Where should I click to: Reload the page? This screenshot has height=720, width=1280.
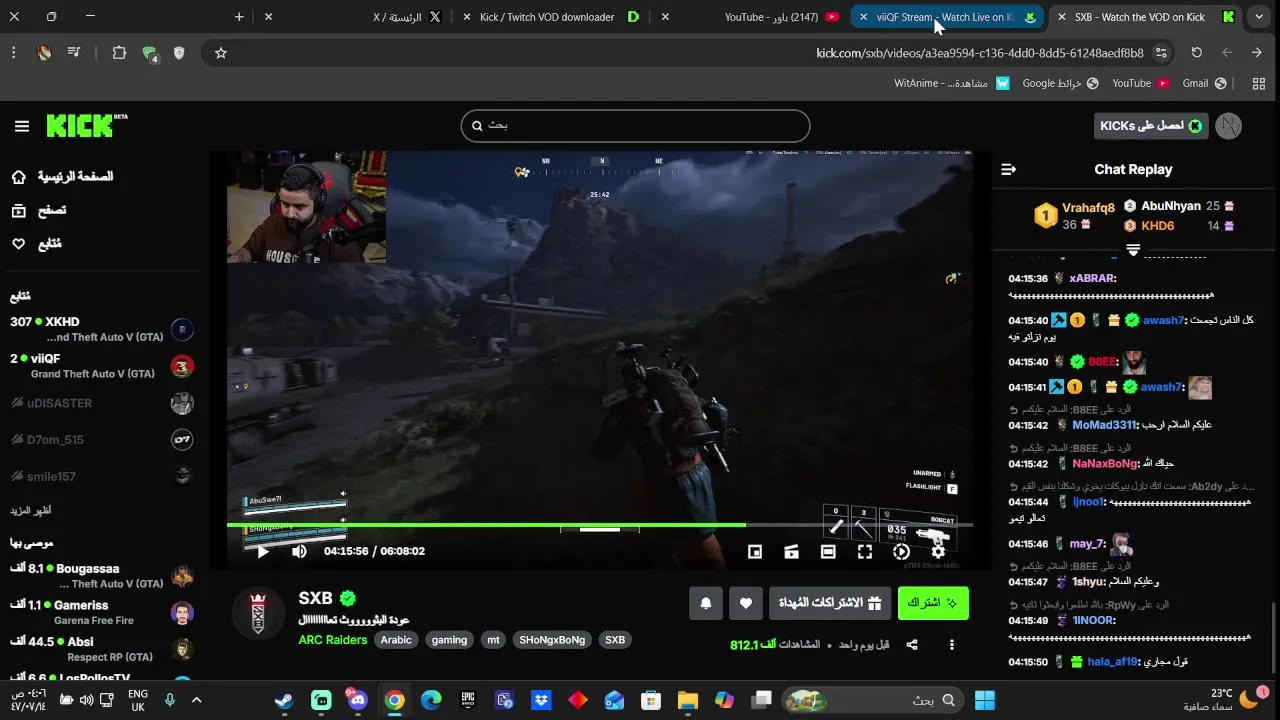click(1196, 53)
